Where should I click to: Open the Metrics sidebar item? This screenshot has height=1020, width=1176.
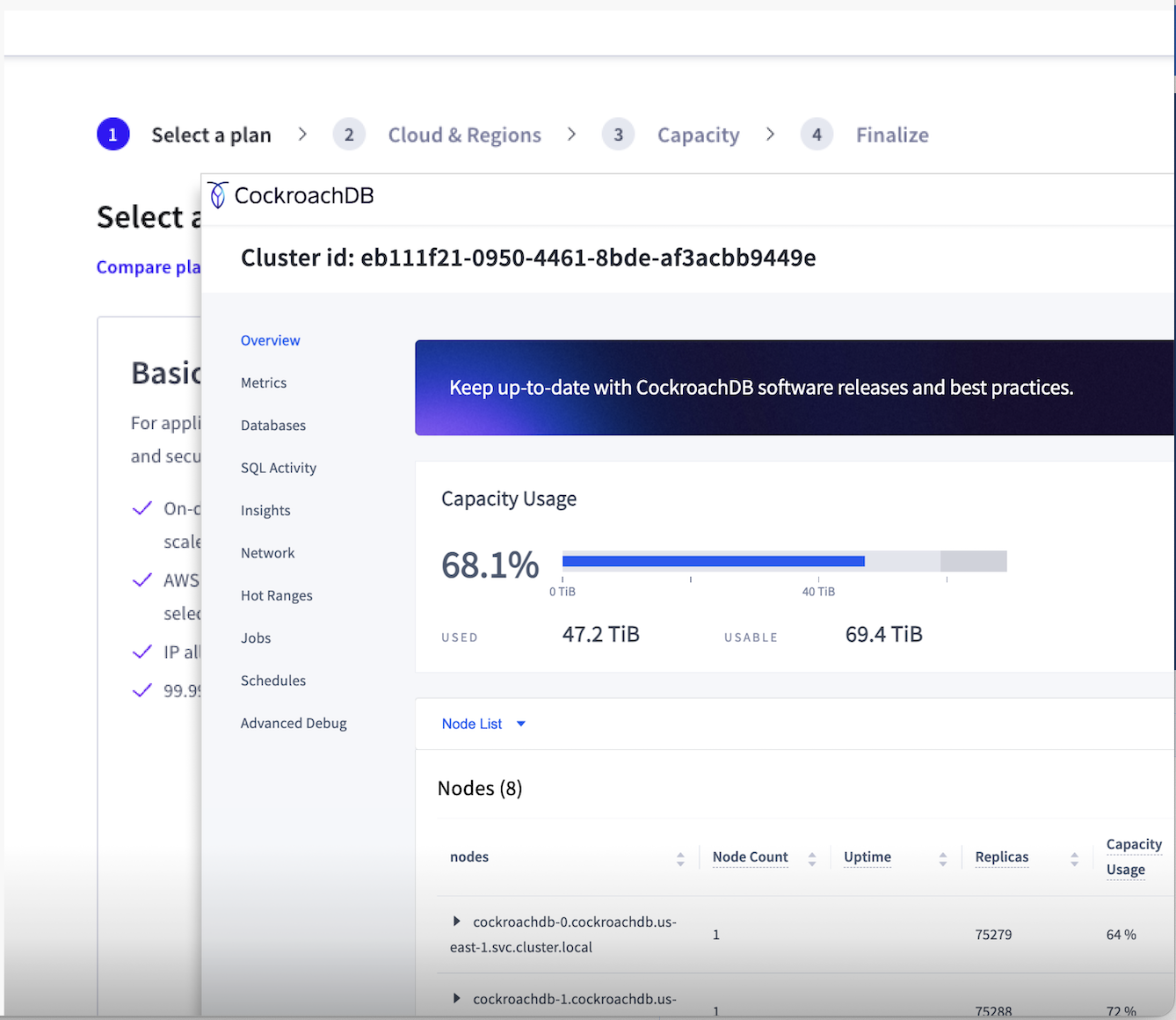(x=264, y=382)
